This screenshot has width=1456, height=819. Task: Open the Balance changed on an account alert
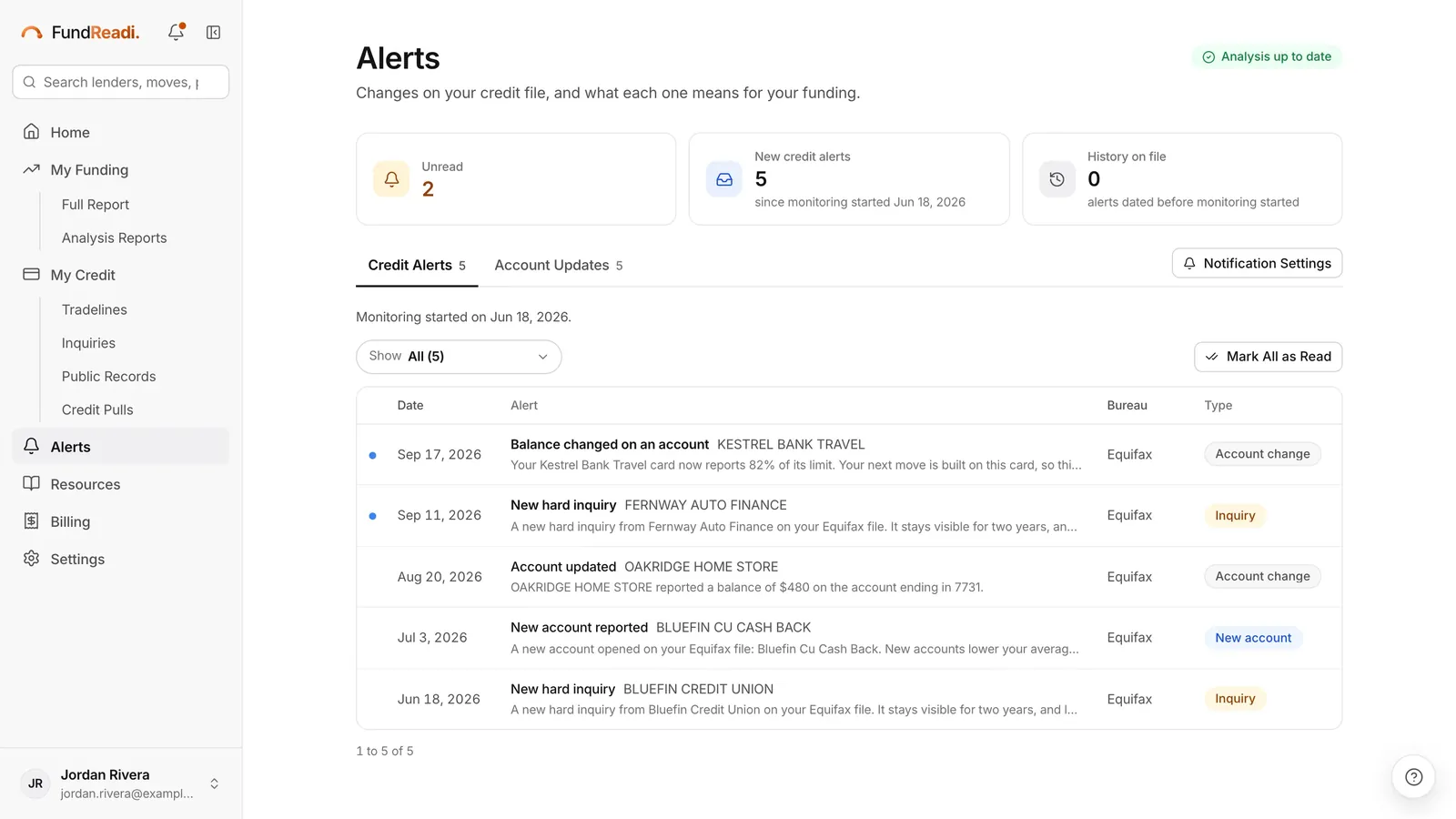click(849, 454)
